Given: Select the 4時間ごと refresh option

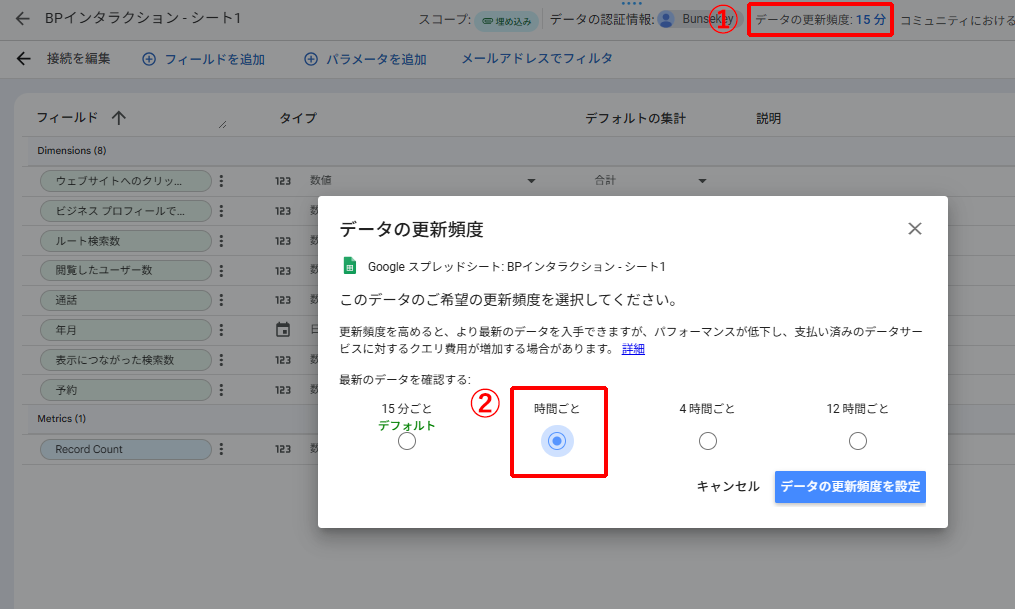Looking at the screenshot, I should 708,440.
